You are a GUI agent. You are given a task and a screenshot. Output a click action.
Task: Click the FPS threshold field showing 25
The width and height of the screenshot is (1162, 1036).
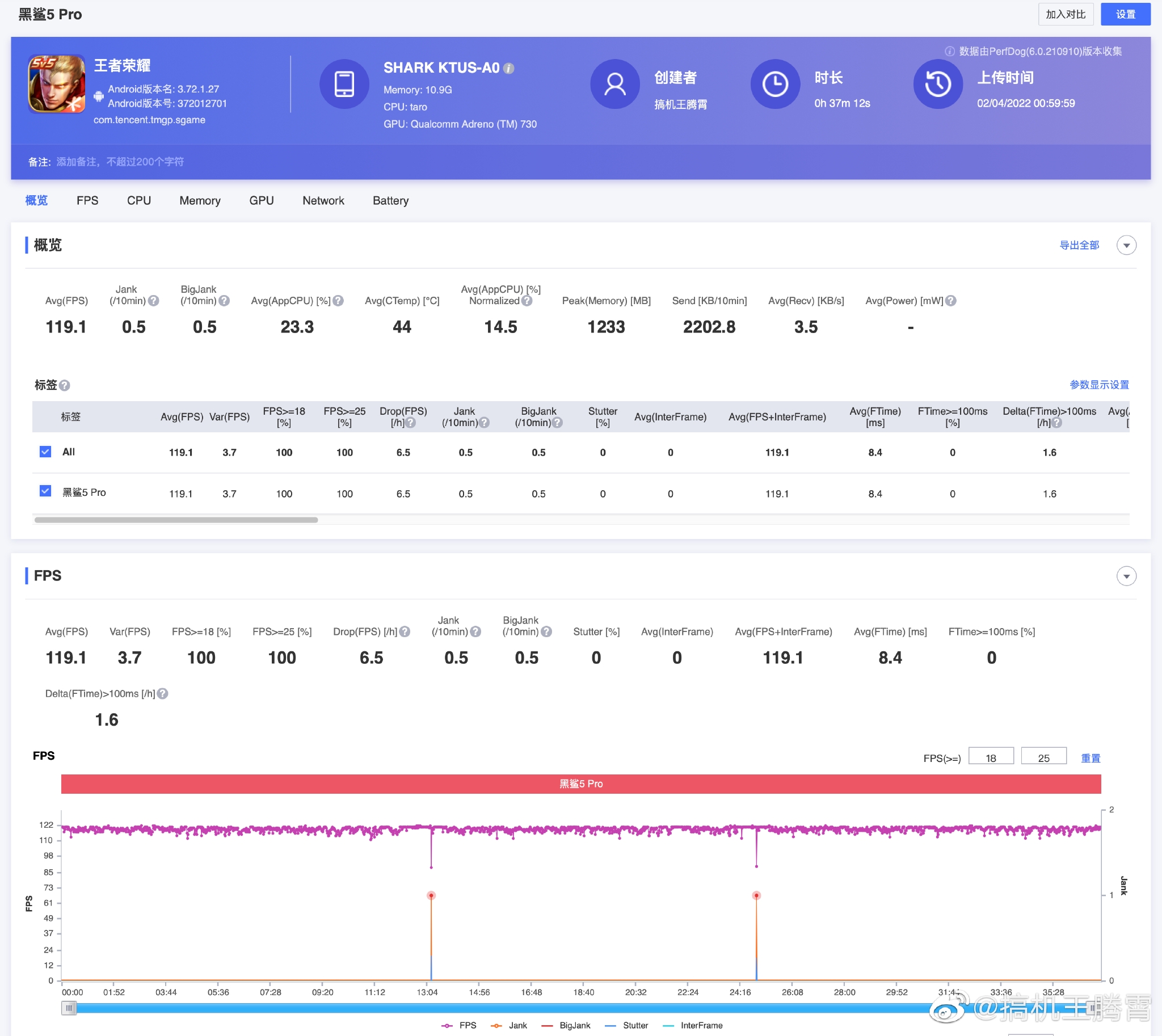tap(1043, 757)
